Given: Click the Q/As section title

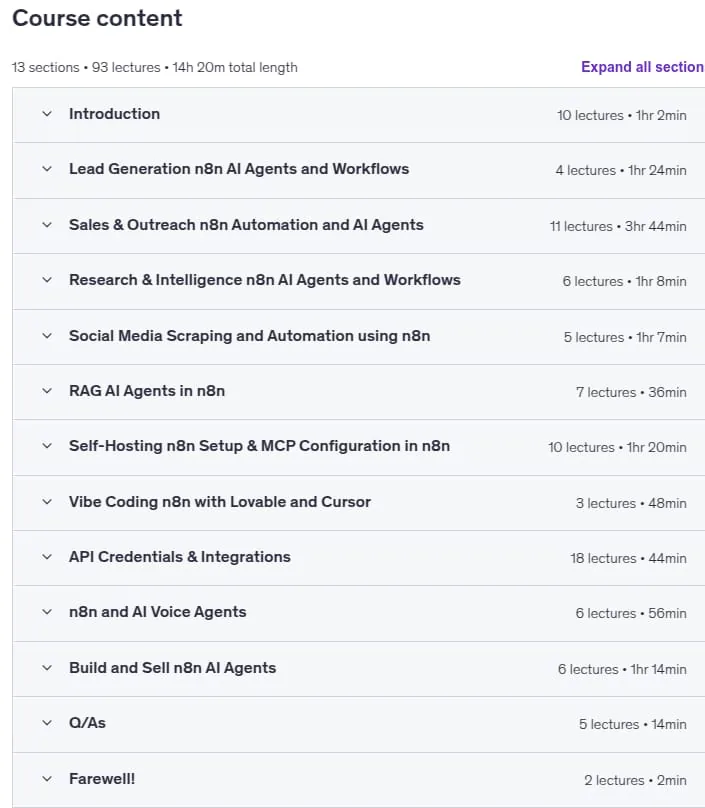Looking at the screenshot, I should tap(87, 723).
